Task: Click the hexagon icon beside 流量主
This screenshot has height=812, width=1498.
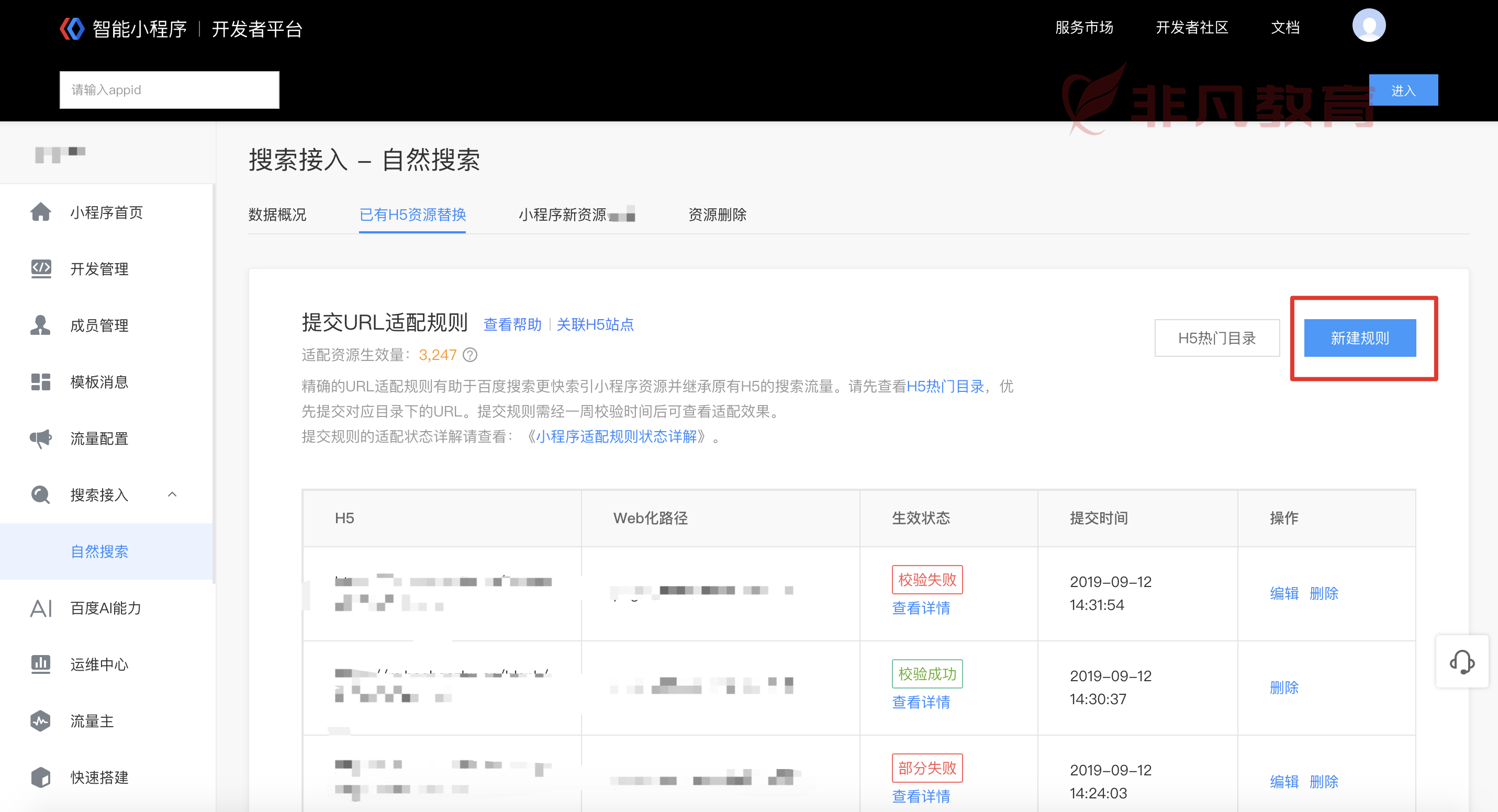Action: [x=41, y=721]
